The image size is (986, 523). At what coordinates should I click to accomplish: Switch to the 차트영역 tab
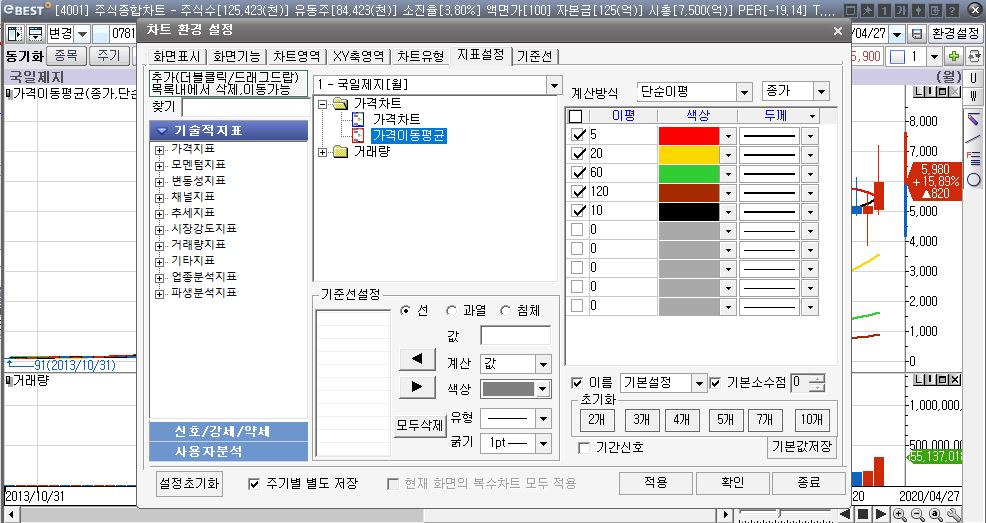coord(297,57)
